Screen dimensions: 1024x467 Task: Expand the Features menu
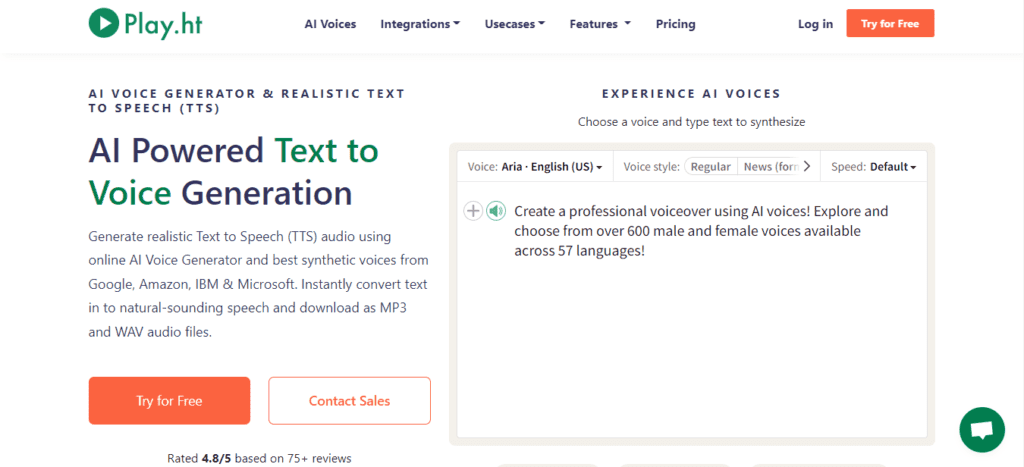click(x=600, y=24)
